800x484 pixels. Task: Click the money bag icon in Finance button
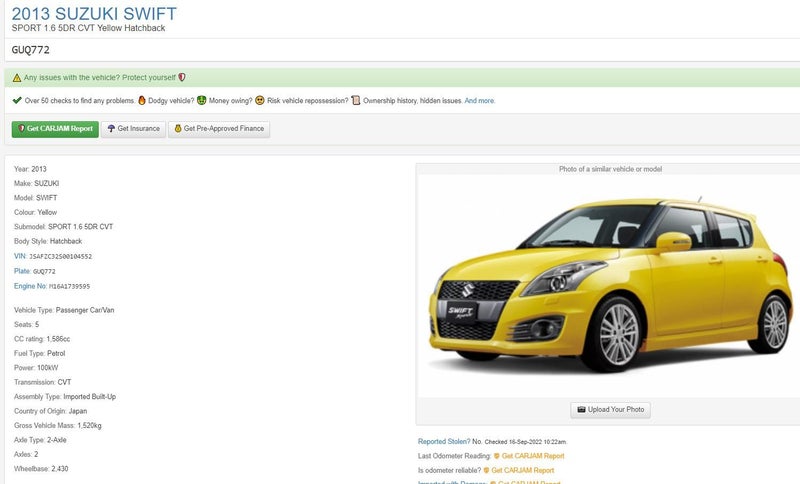(x=178, y=129)
